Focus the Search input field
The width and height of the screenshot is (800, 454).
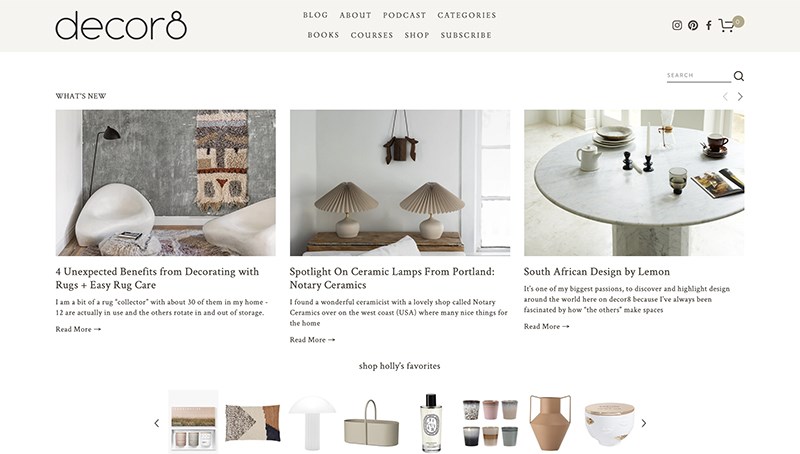click(698, 75)
